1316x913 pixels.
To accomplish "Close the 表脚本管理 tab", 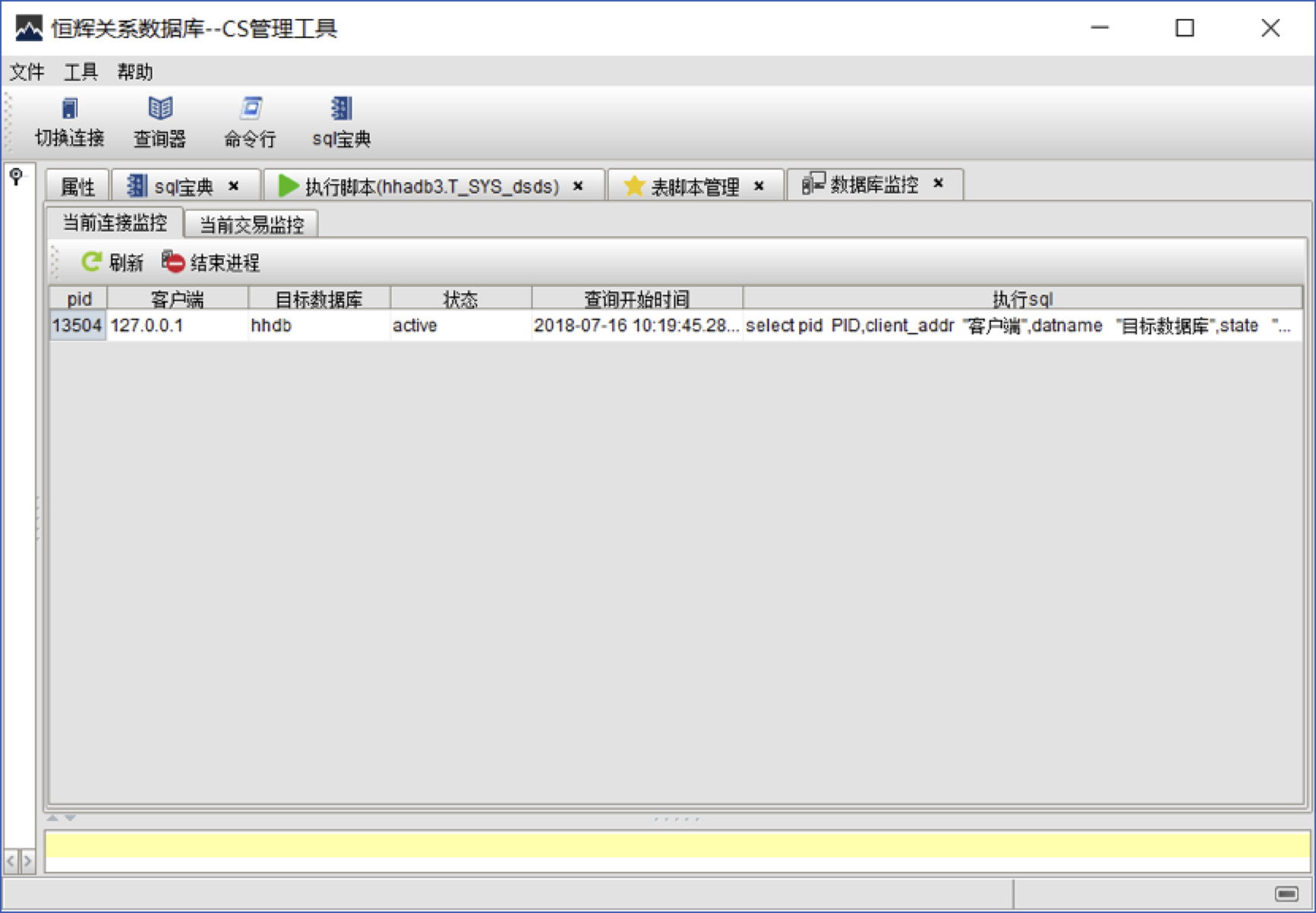I will click(x=758, y=186).
